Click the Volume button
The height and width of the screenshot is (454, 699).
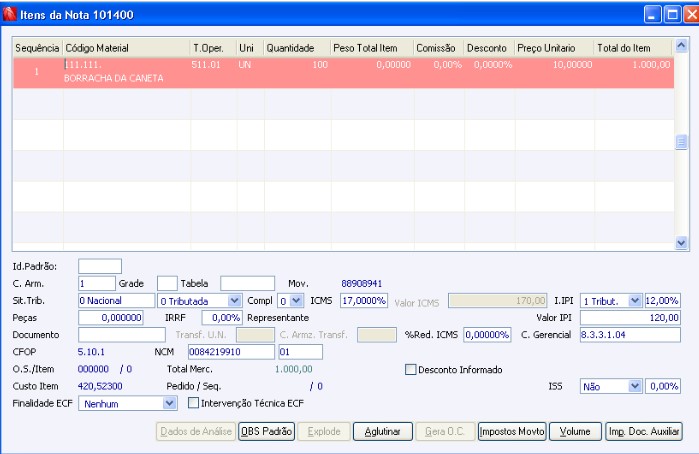coord(575,431)
